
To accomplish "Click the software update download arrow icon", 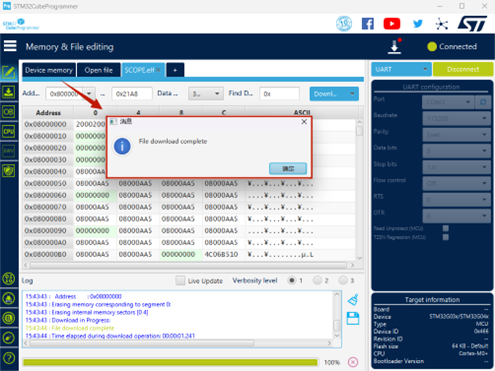I will tap(395, 47).
